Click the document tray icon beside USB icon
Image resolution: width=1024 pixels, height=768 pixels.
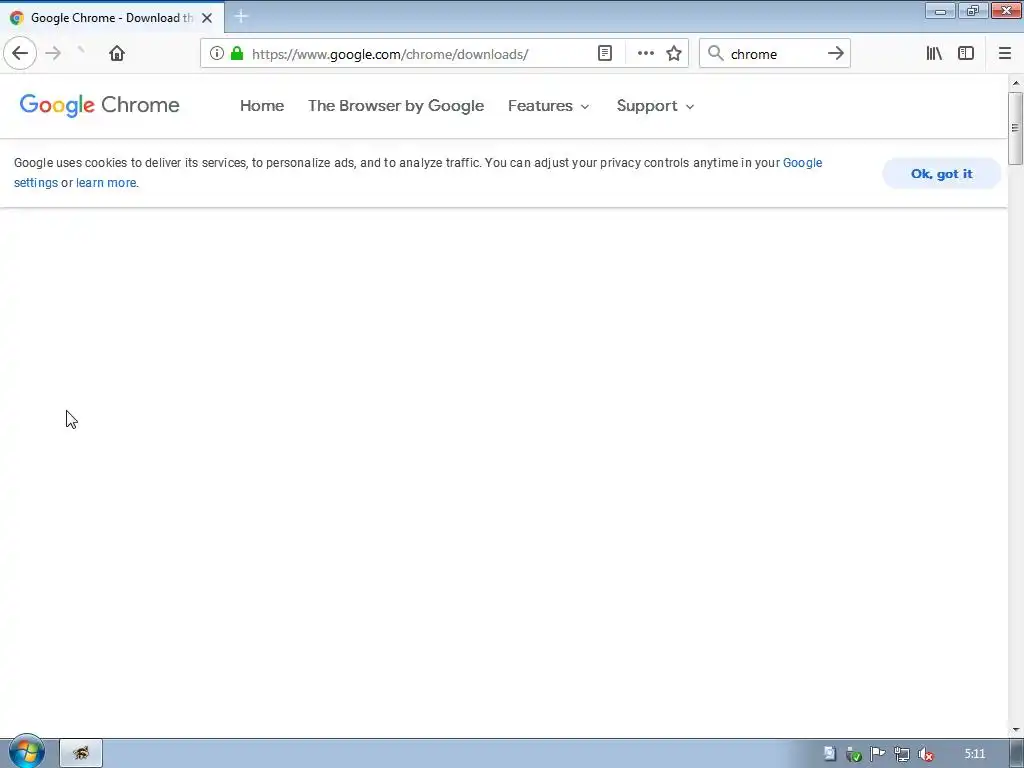(x=829, y=754)
